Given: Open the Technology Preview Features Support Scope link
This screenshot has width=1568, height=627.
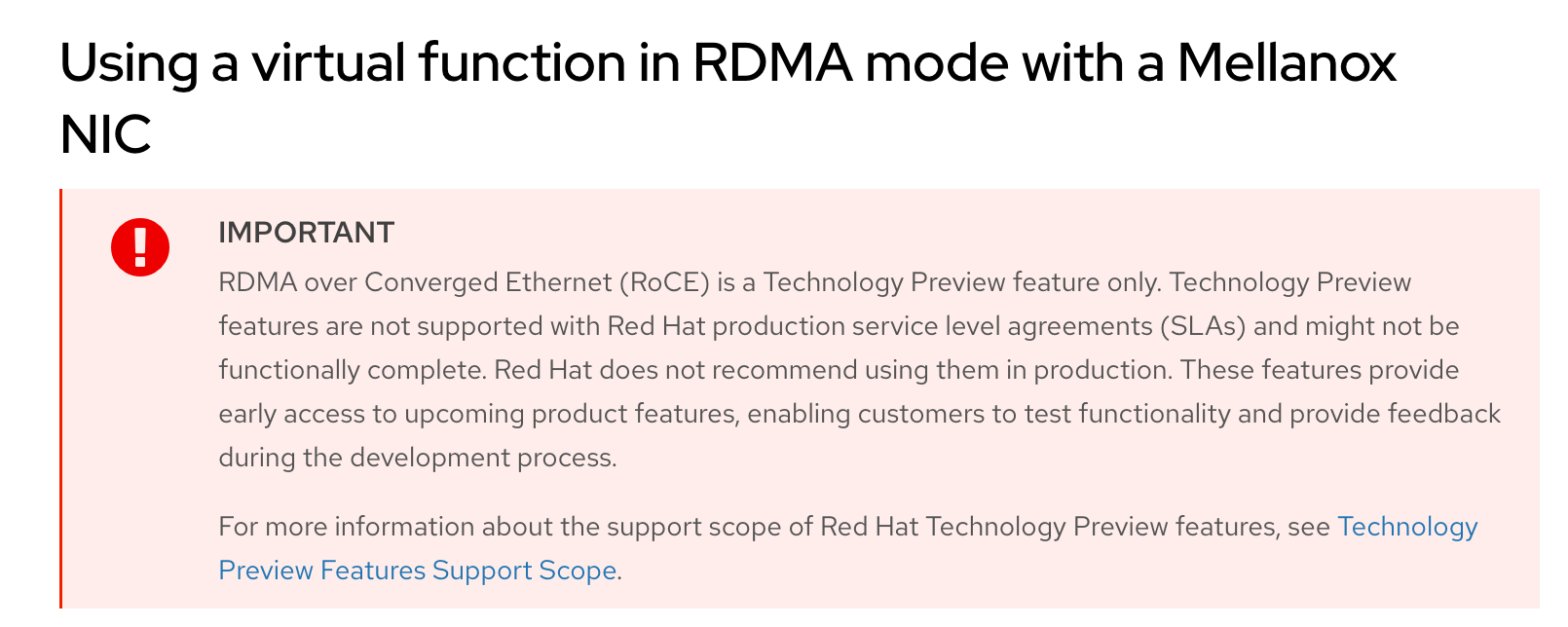Looking at the screenshot, I should point(1406,527).
